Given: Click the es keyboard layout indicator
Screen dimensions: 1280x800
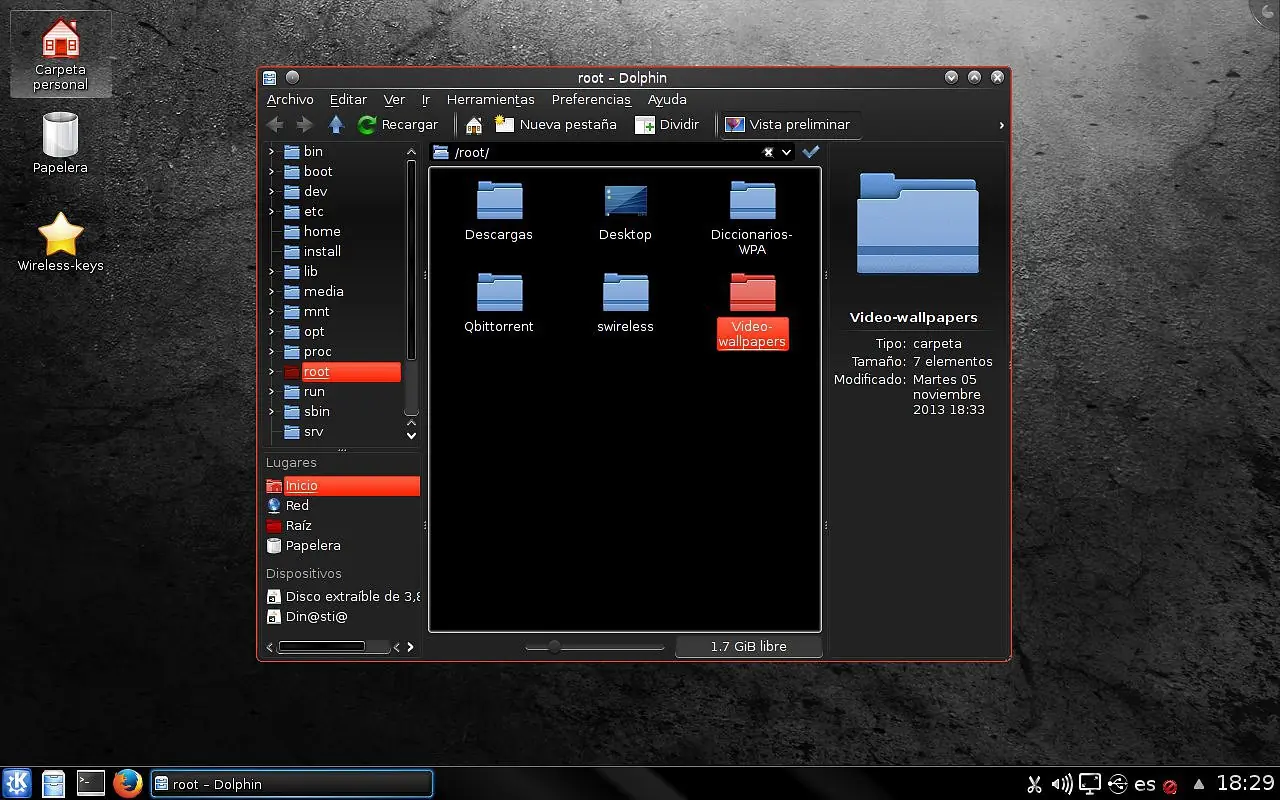Looking at the screenshot, I should [1145, 785].
